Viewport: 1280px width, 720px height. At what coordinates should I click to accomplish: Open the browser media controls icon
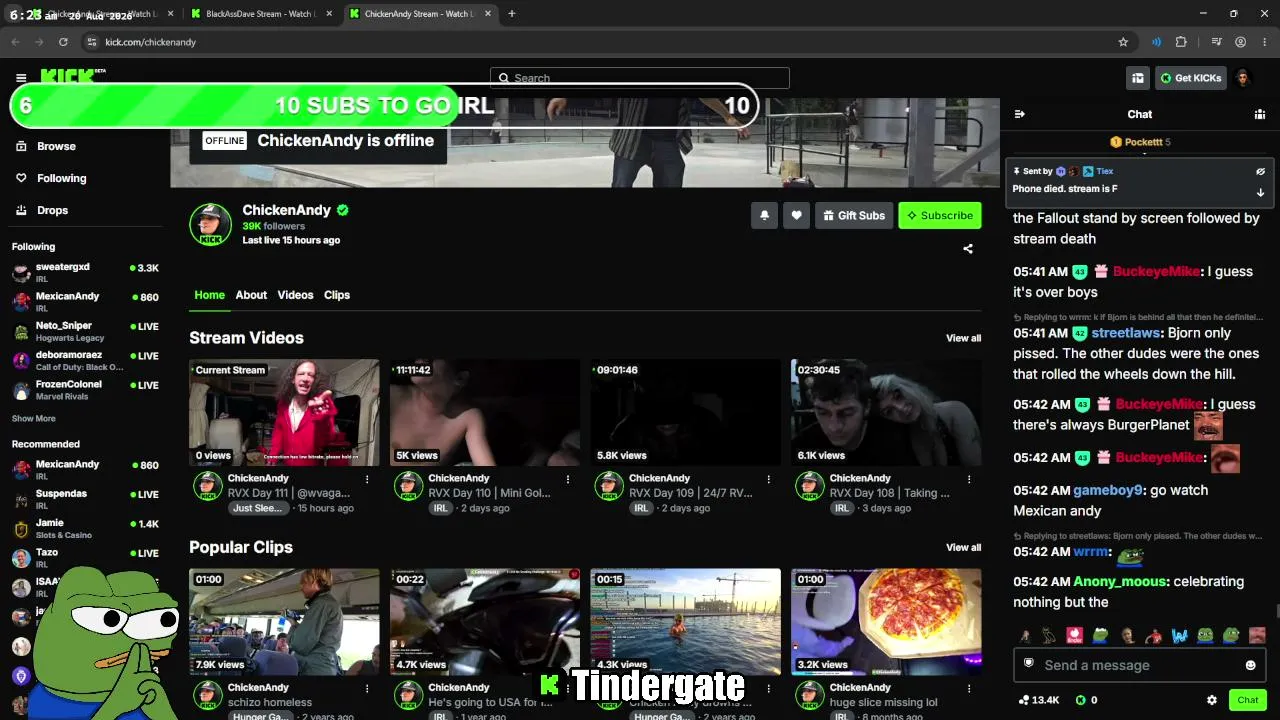point(1216,42)
